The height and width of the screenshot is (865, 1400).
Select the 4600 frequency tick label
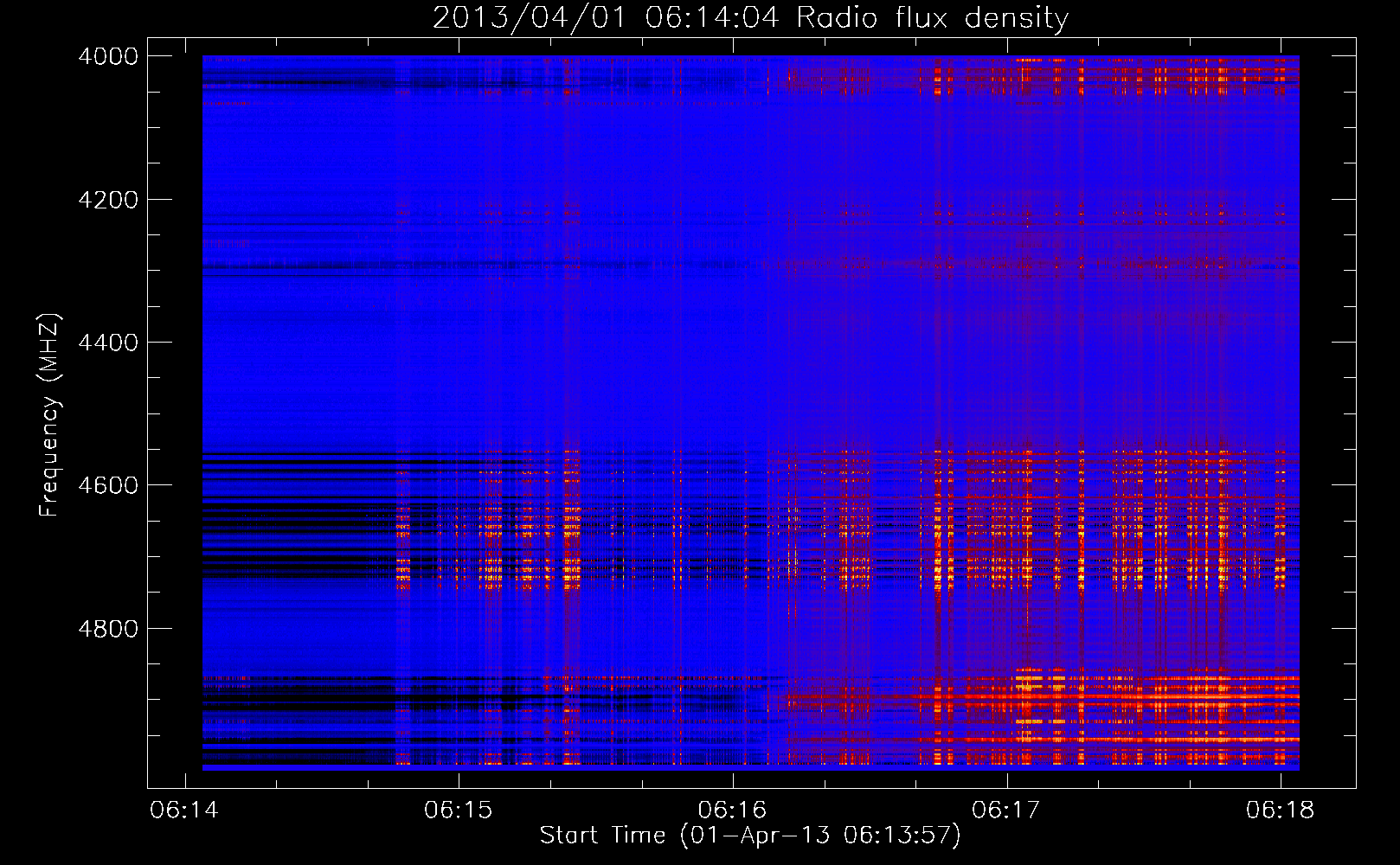pyautogui.click(x=108, y=485)
